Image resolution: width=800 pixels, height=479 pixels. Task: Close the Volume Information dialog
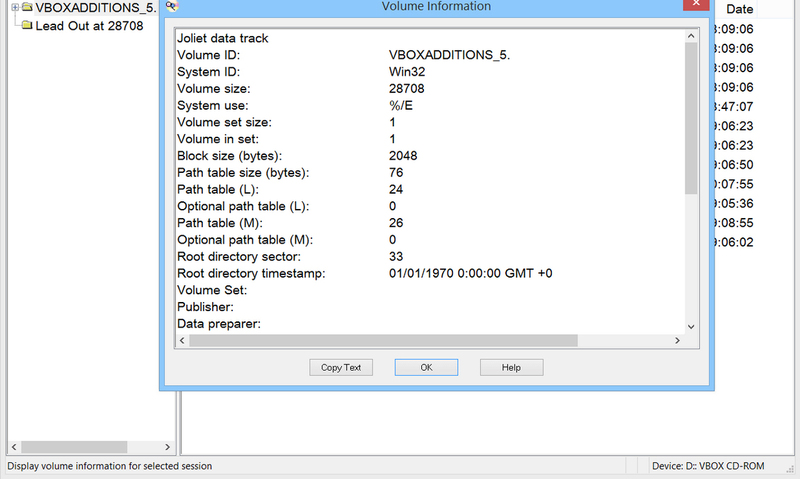[x=696, y=5]
